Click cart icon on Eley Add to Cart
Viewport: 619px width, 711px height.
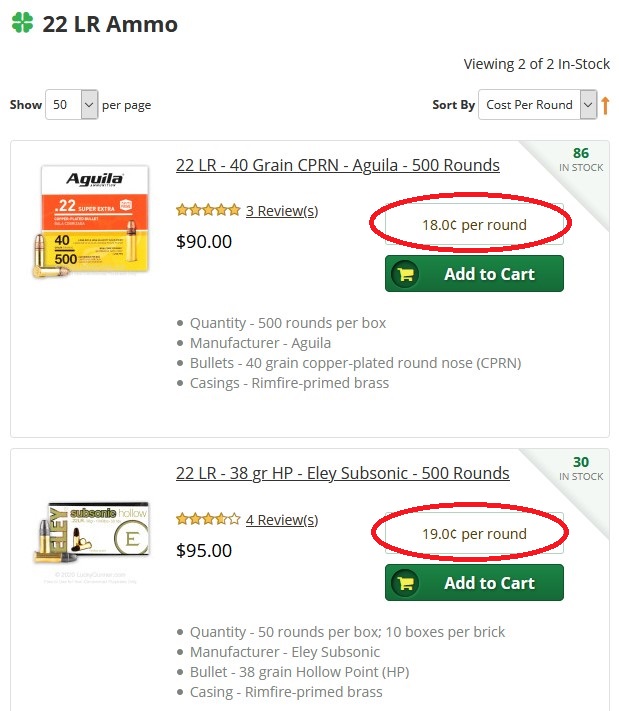405,583
